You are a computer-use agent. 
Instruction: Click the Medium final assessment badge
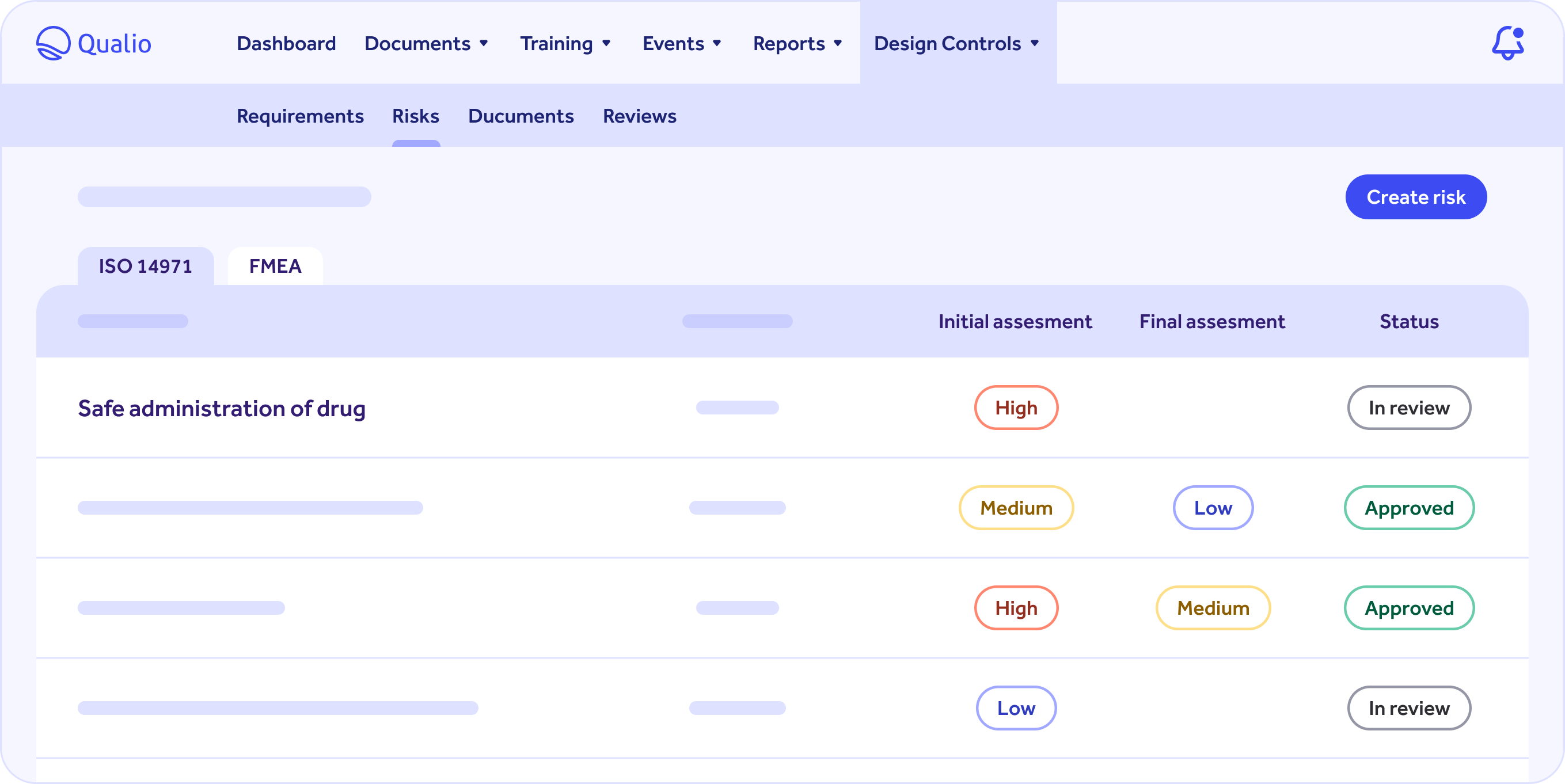click(1212, 608)
